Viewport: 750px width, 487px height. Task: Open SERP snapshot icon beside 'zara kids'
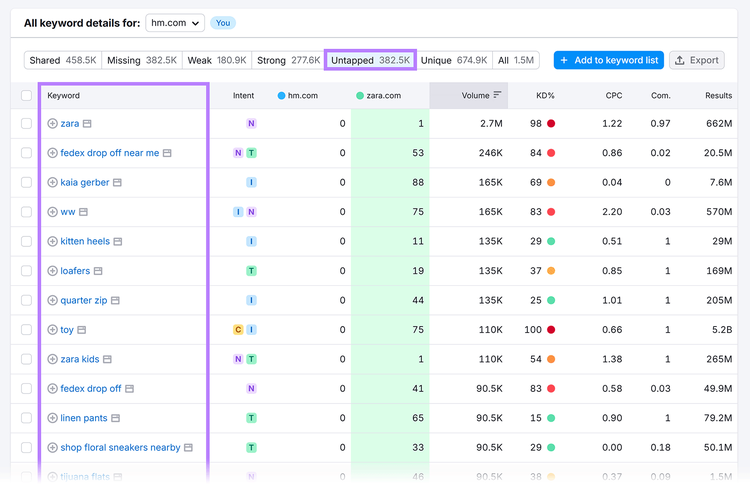point(107,359)
